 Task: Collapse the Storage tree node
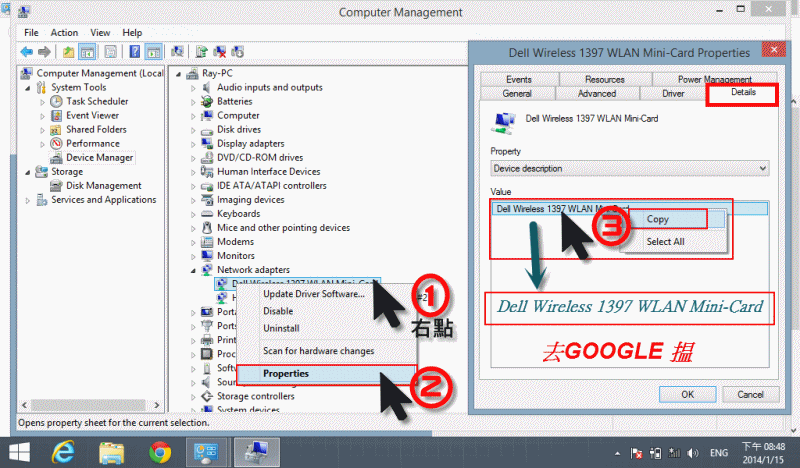(28, 172)
